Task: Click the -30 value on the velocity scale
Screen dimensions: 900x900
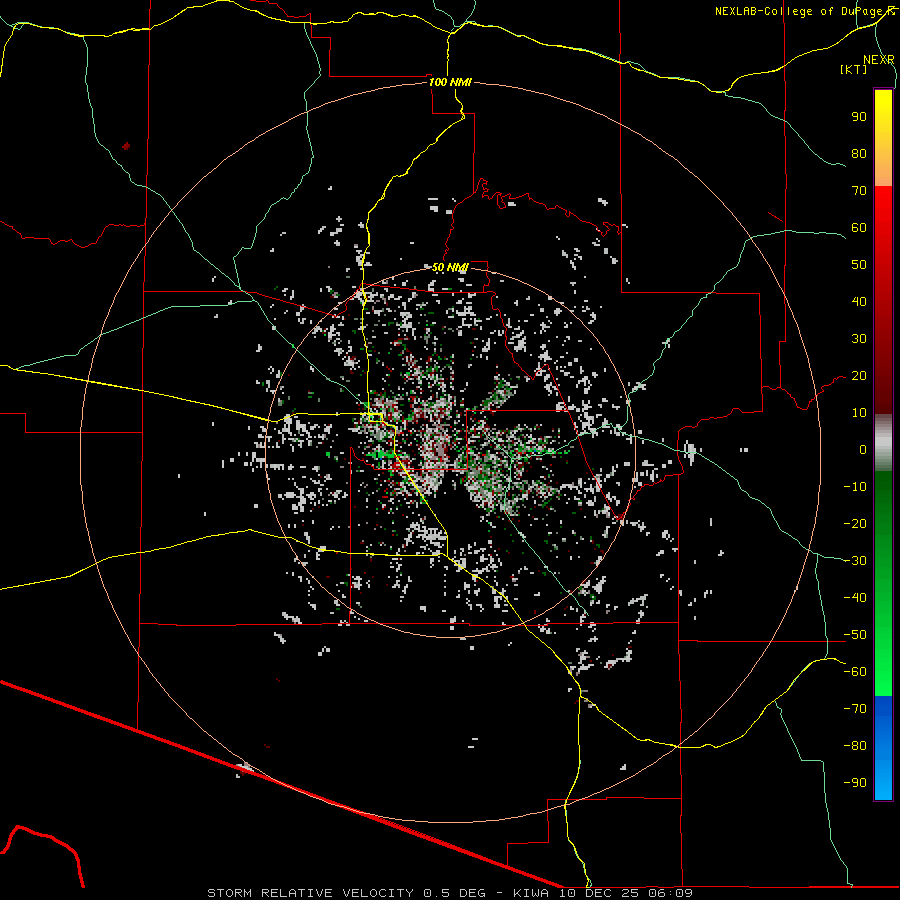Action: tap(855, 561)
